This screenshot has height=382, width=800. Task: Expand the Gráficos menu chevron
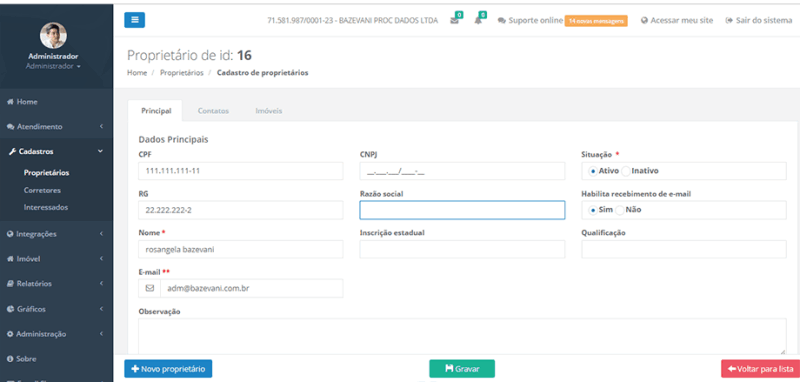pos(102,309)
